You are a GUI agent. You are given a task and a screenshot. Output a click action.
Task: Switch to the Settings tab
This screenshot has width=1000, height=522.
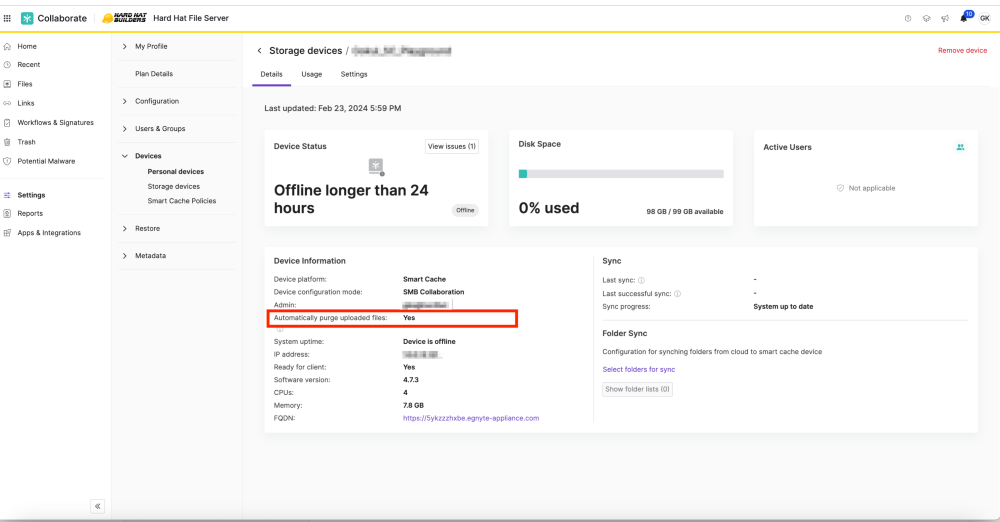tap(354, 74)
